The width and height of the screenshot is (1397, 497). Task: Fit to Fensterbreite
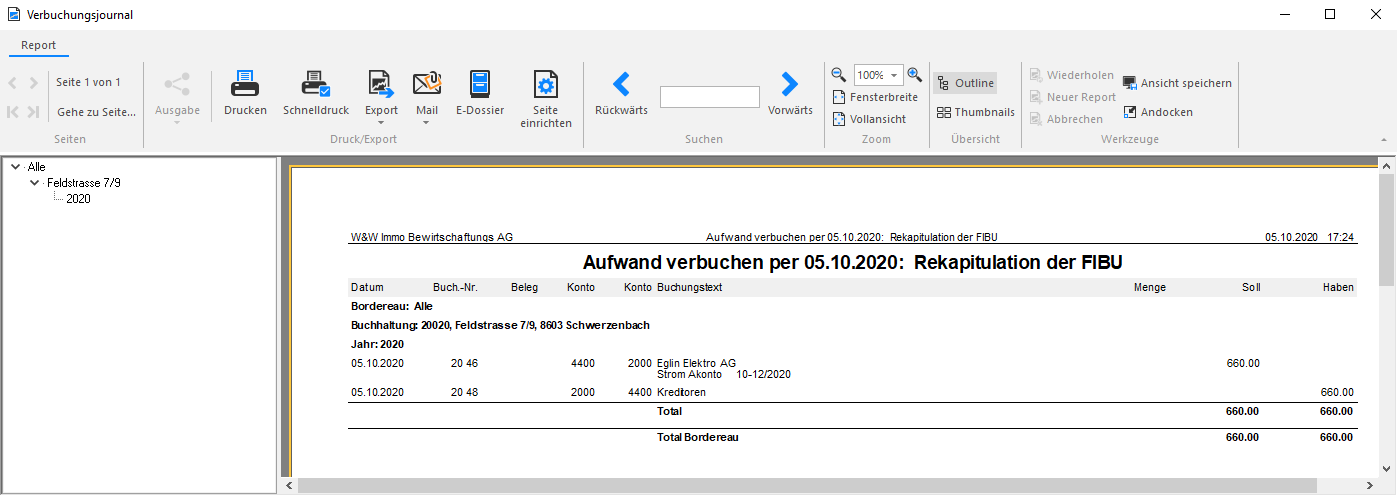[x=875, y=97]
